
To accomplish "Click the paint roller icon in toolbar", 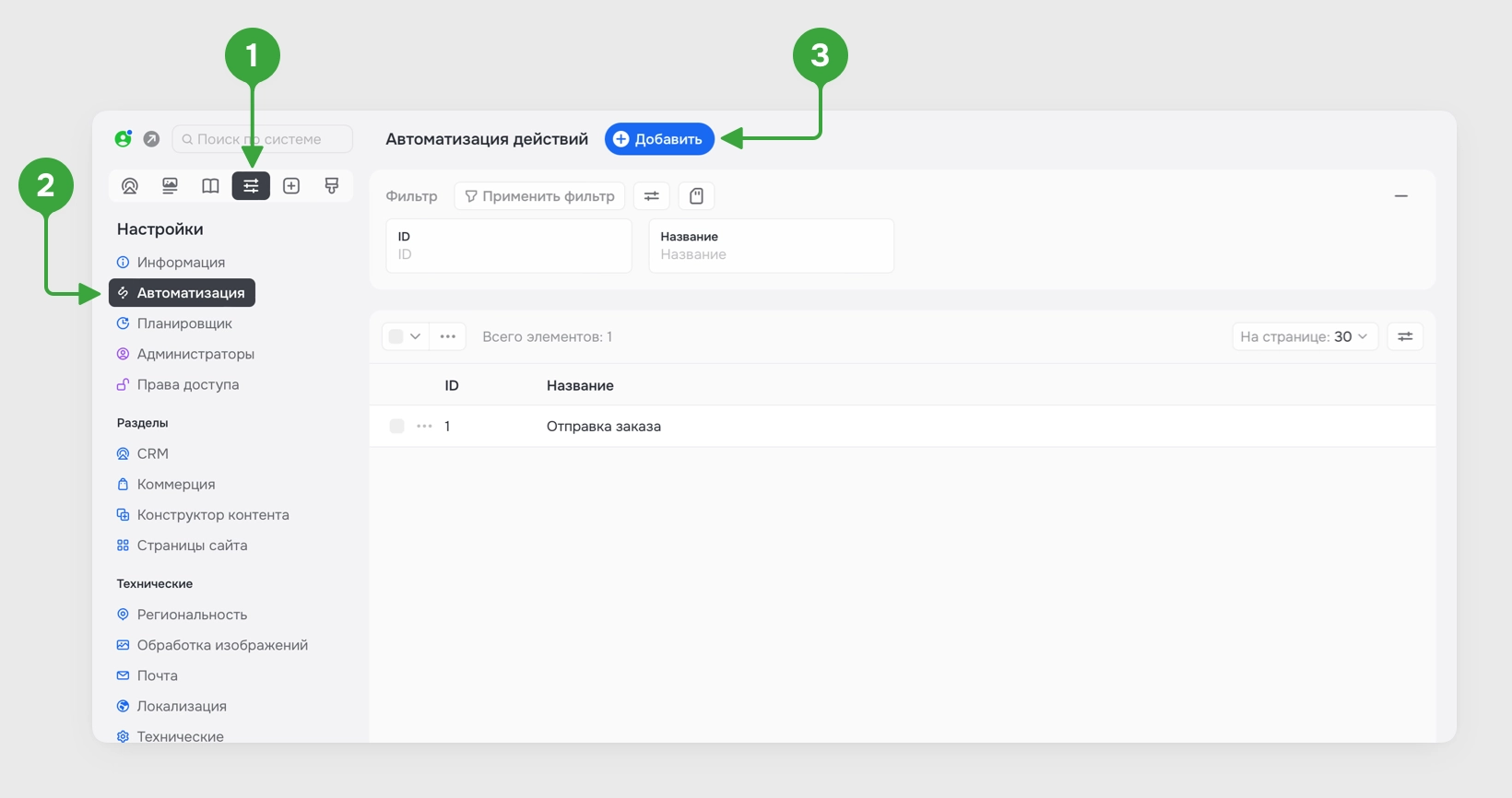I will (x=332, y=186).
